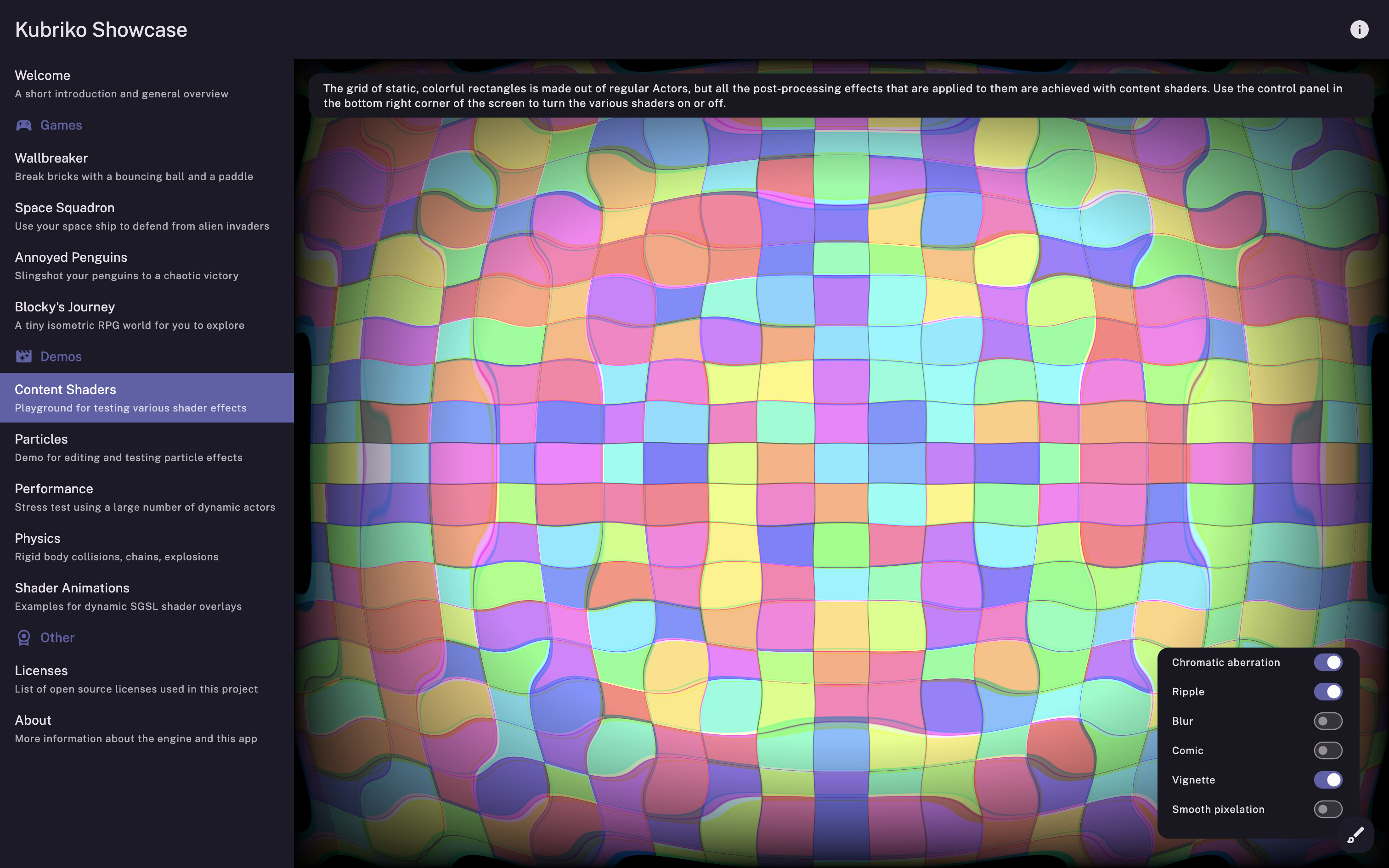
Task: Turn on the Comic effect
Action: coord(1329,750)
